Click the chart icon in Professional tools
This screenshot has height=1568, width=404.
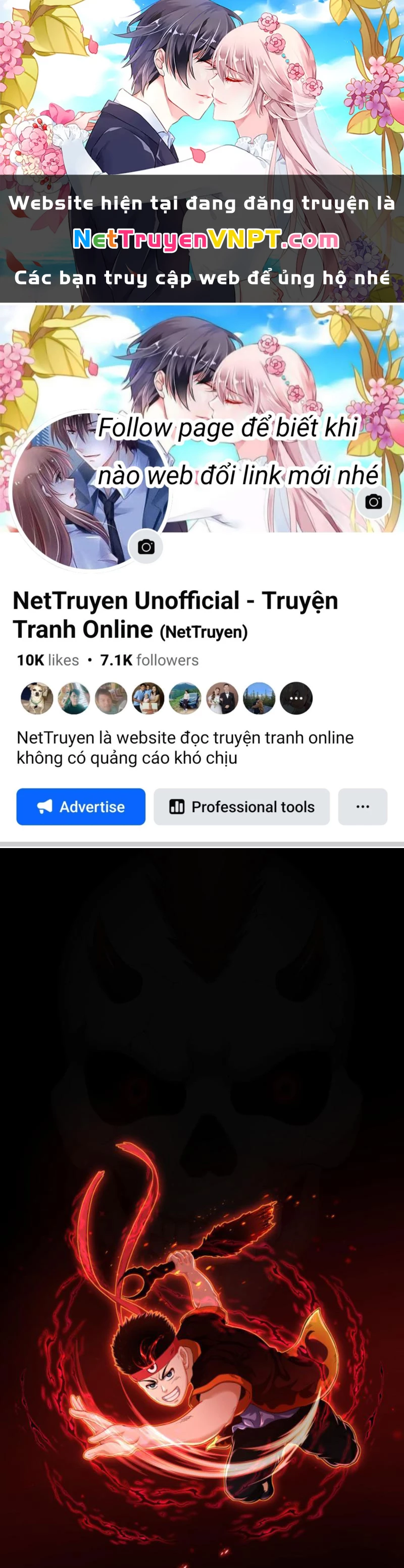point(177,807)
